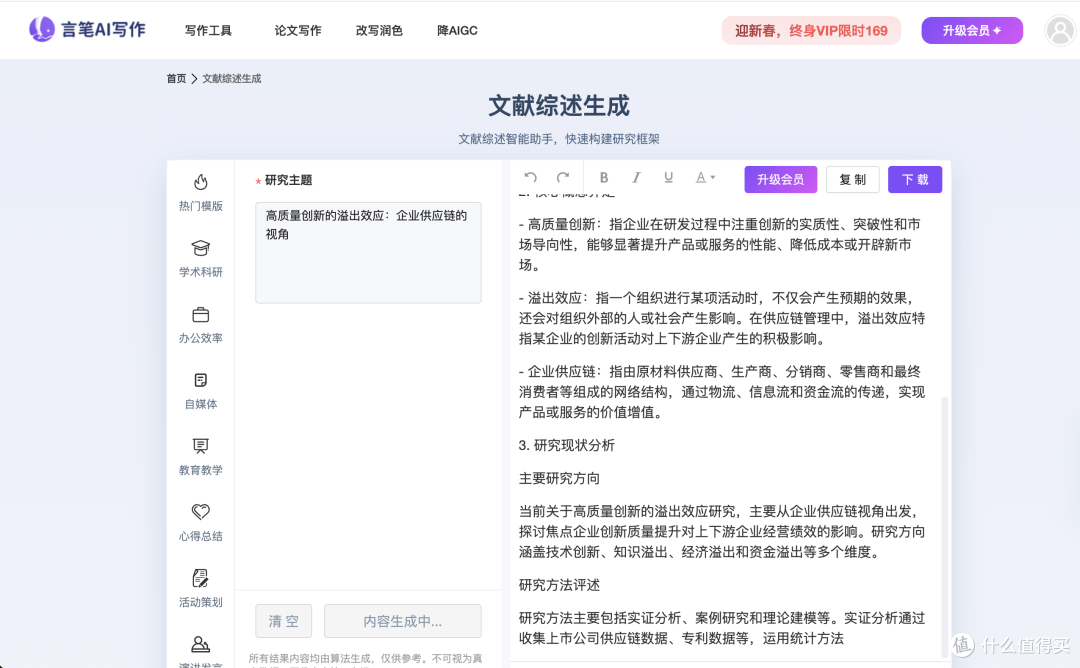Open the 改写润色 menu
The height and width of the screenshot is (668, 1080).
pos(379,30)
